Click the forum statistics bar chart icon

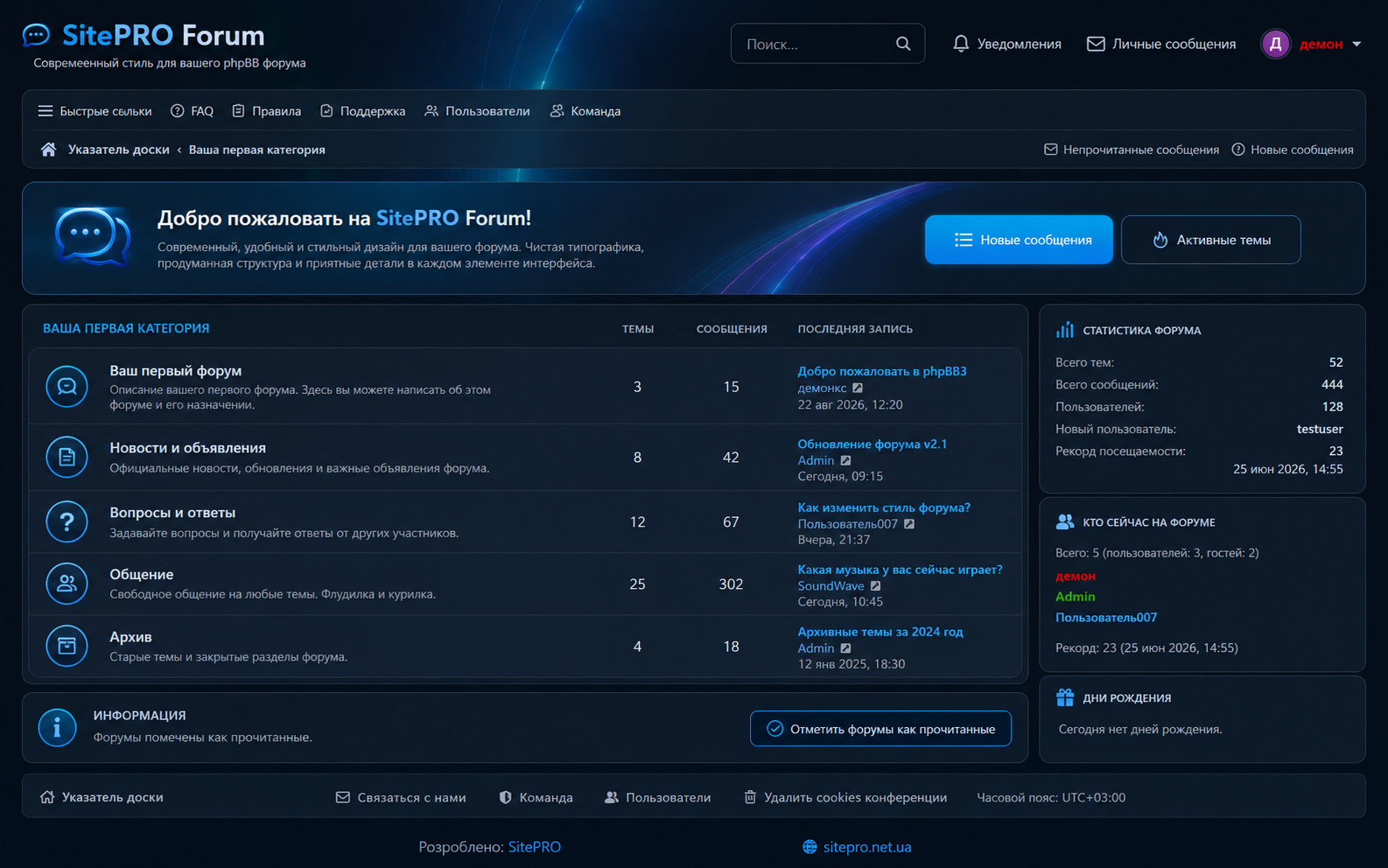(1065, 330)
